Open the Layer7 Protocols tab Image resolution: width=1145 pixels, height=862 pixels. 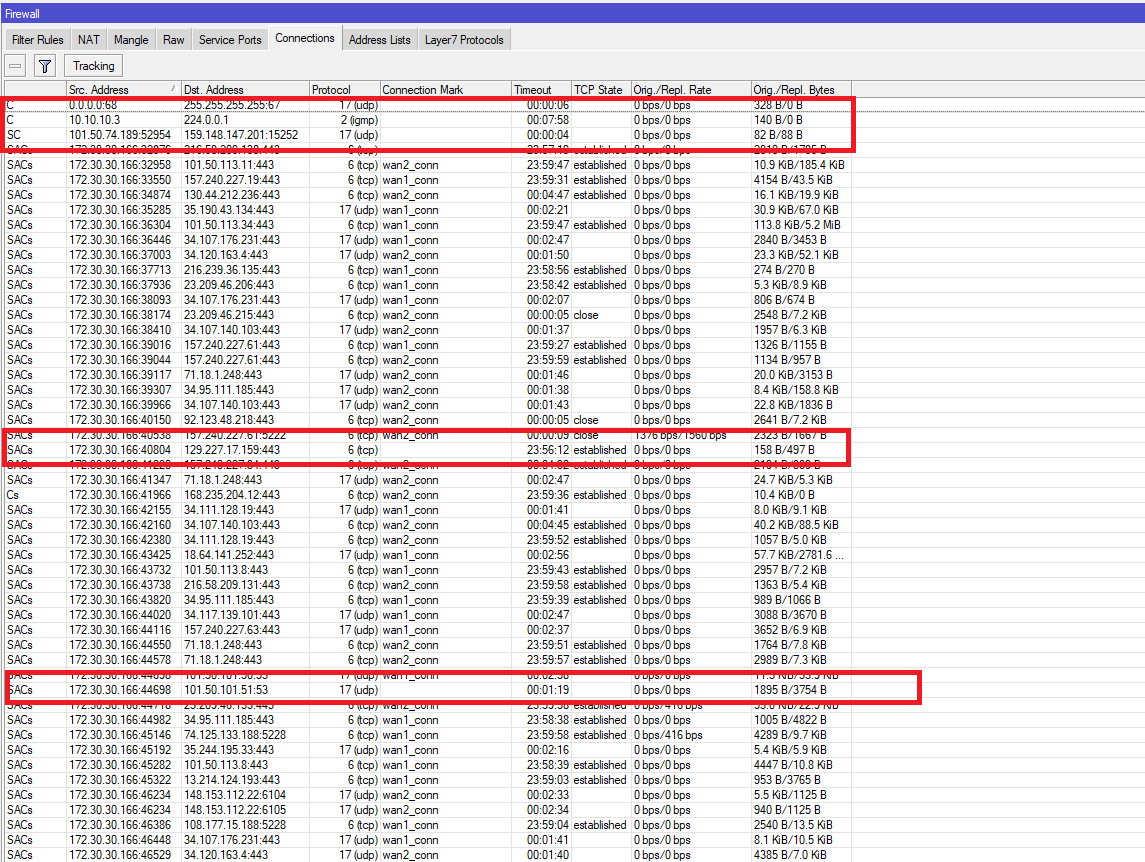(463, 38)
